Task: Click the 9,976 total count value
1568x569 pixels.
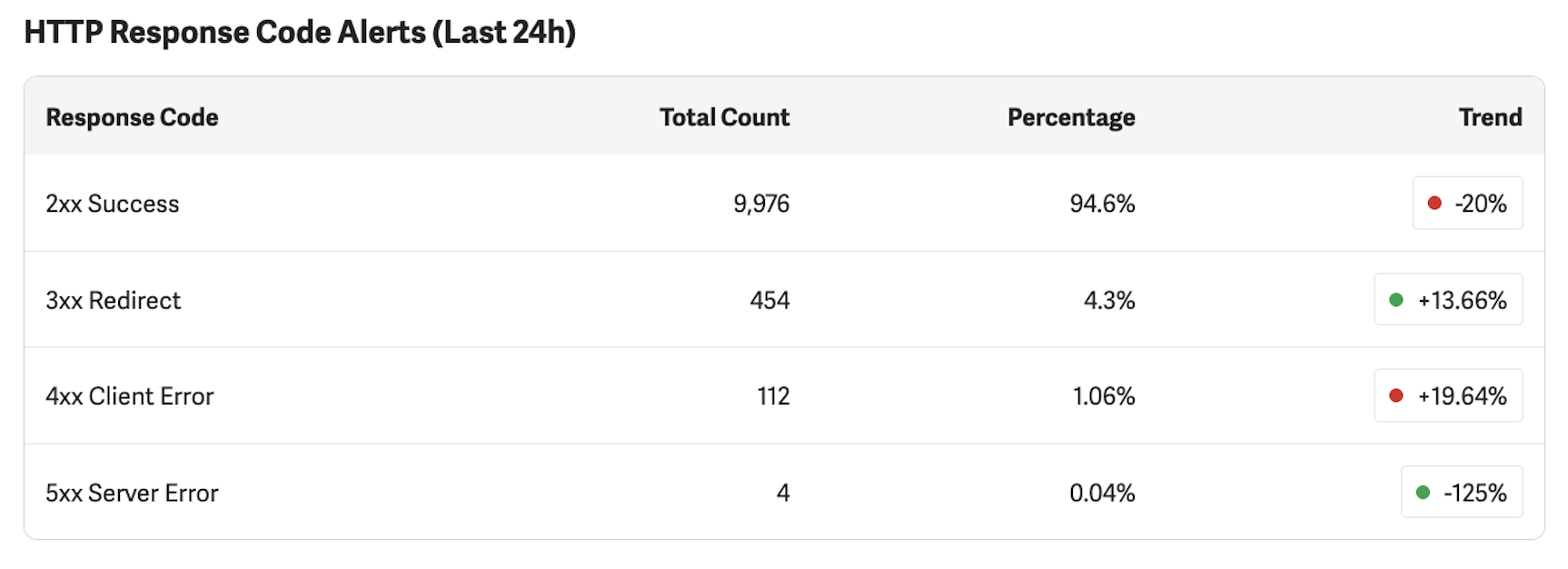Action: (761, 204)
